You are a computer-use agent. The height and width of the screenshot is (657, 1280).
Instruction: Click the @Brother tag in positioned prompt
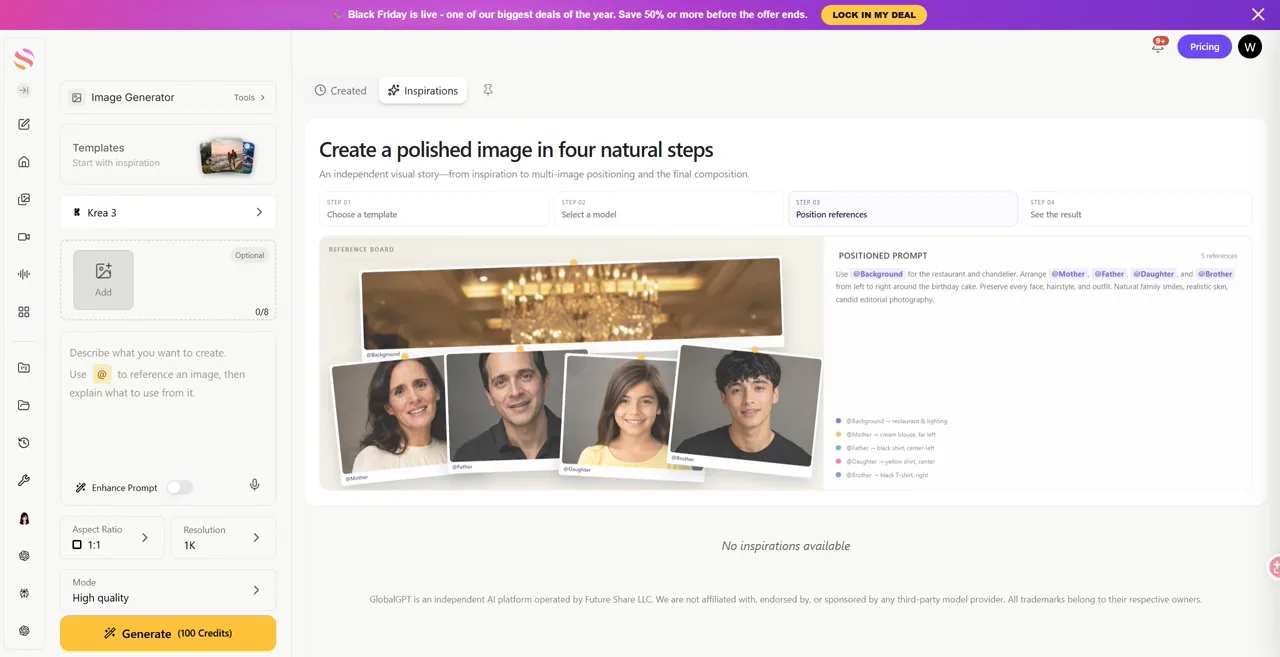click(1215, 274)
